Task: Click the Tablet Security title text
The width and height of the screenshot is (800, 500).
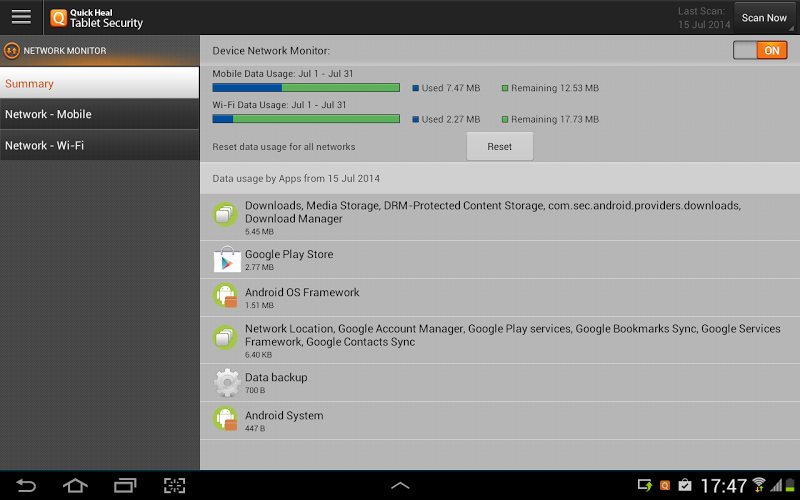Action: (107, 23)
